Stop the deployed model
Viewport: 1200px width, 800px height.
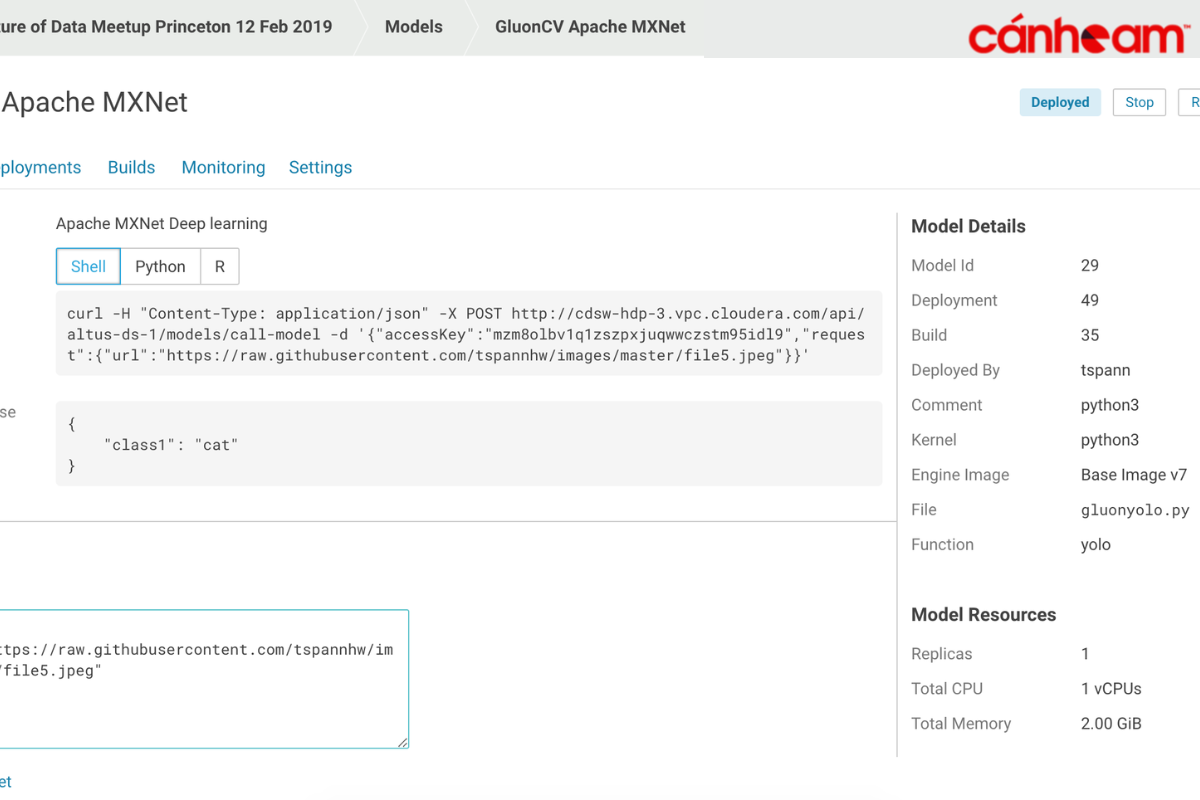[x=1139, y=102]
